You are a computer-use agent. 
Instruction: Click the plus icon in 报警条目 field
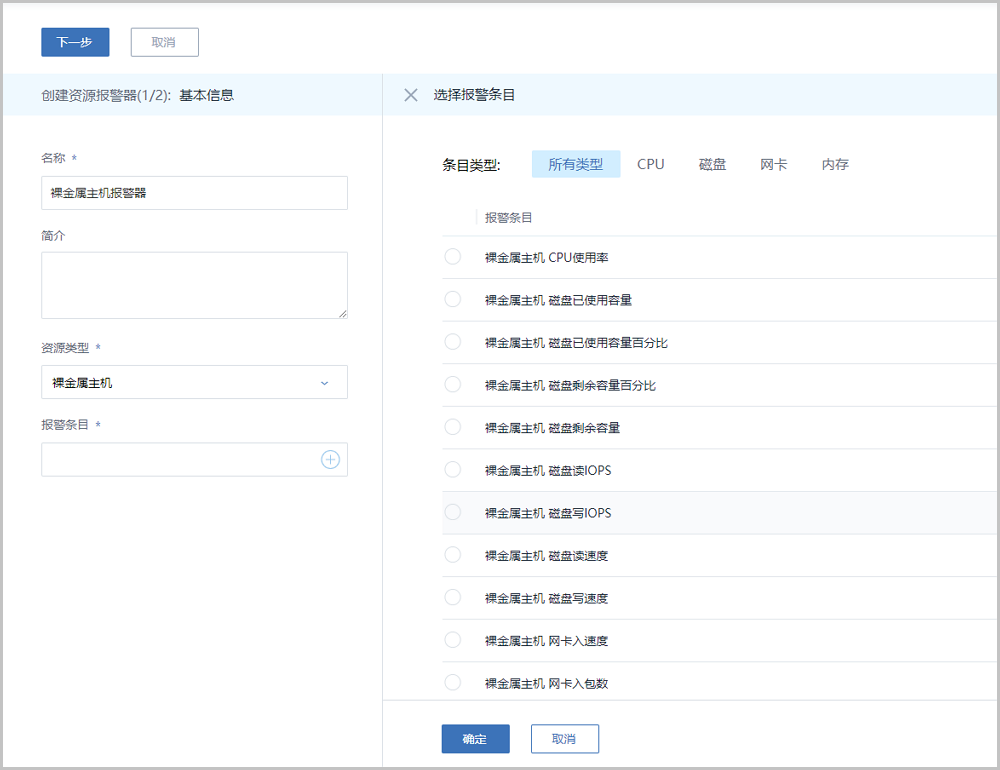[x=330, y=460]
